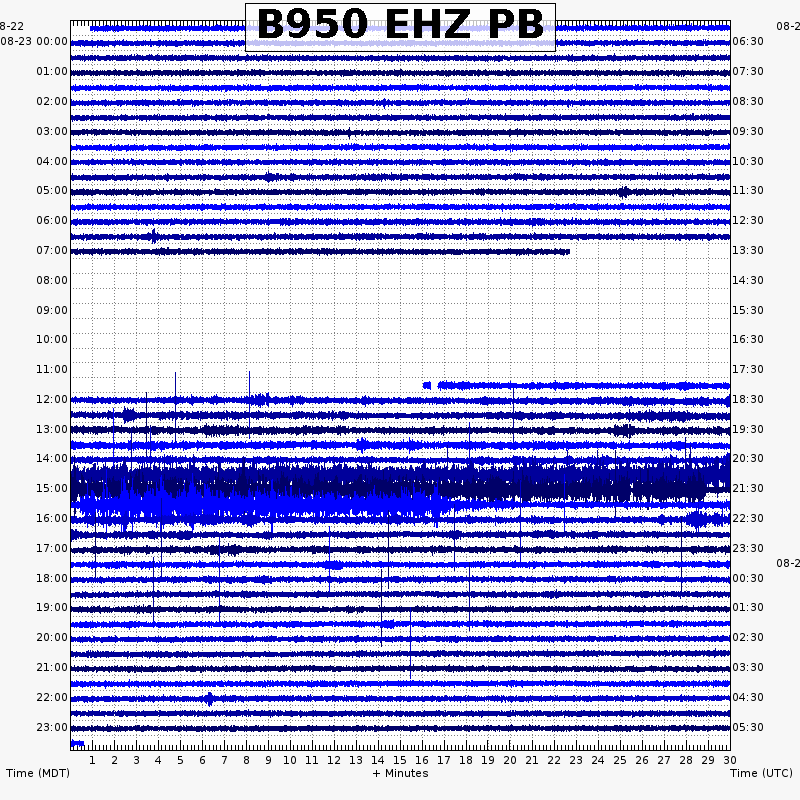
Task: Click the 16:00 MDT row label
Action: tap(52, 518)
